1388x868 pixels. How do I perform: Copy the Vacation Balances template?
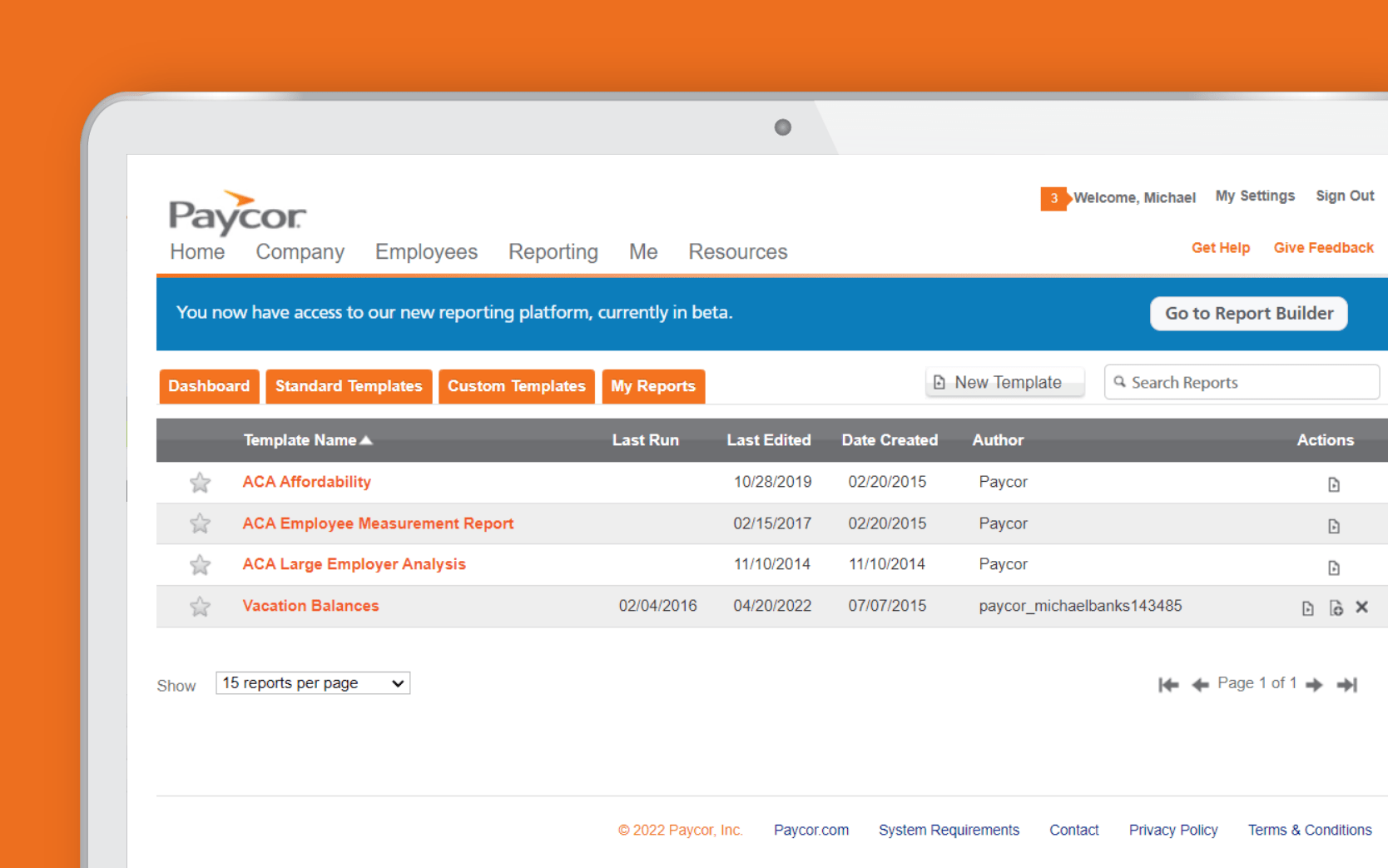1336,608
